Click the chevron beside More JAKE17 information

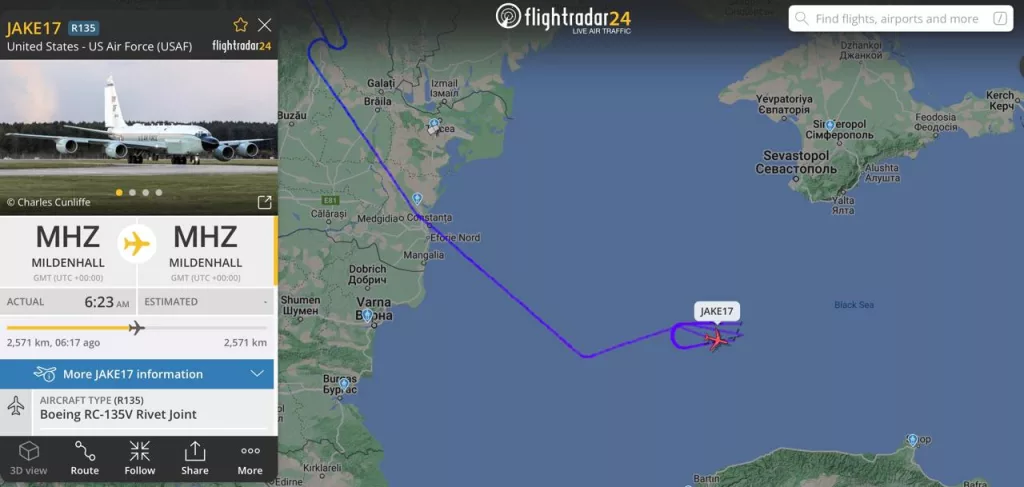tap(257, 374)
